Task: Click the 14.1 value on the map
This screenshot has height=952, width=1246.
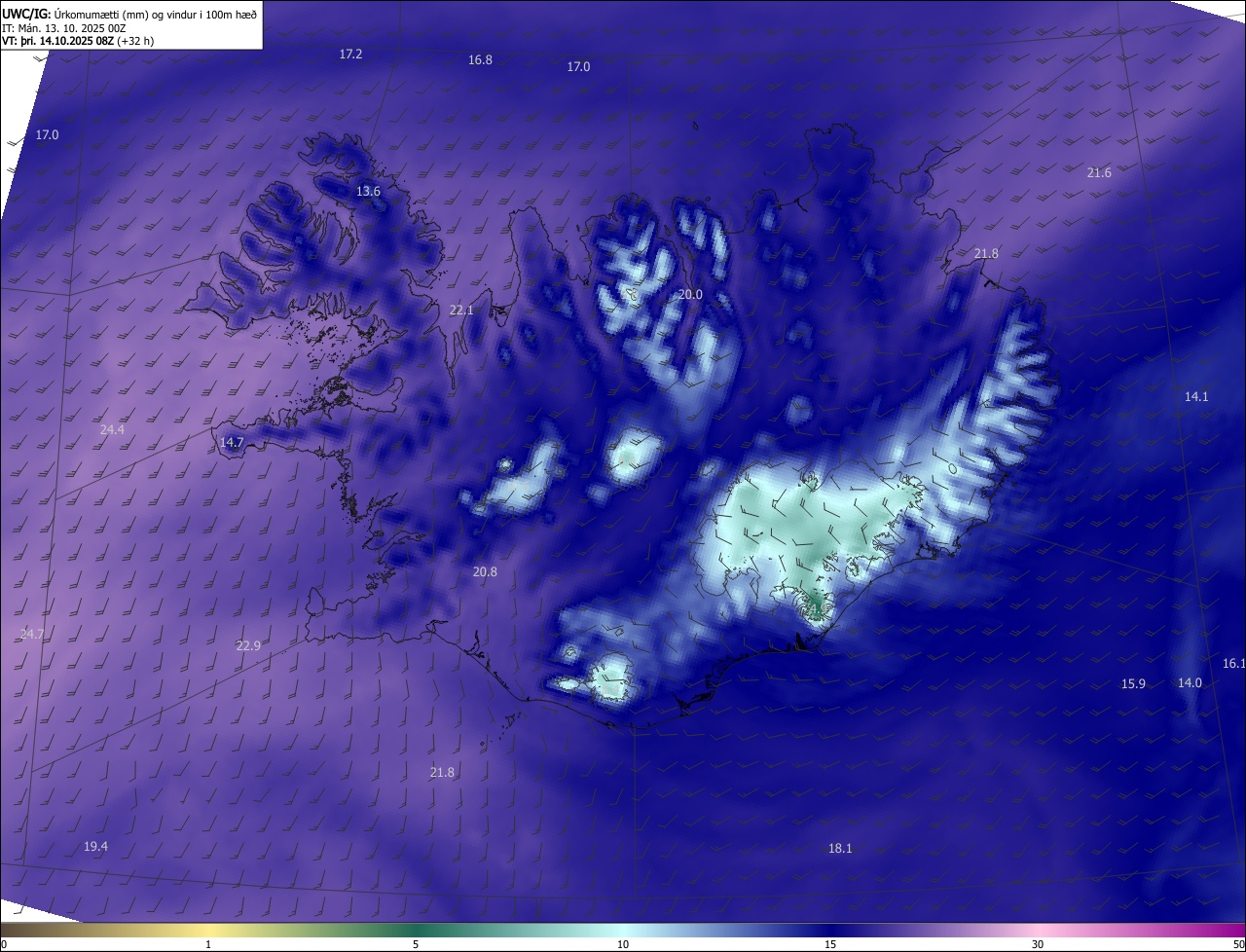Action: click(1196, 397)
